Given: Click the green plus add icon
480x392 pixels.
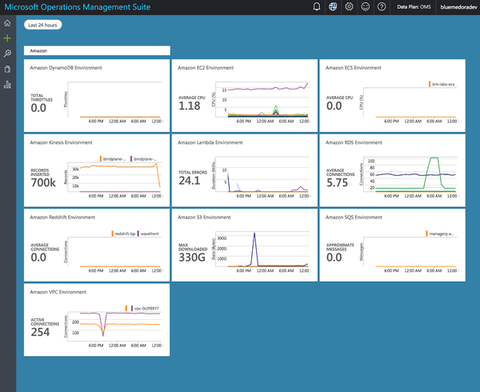Looking at the screenshot, I should (x=7, y=38).
